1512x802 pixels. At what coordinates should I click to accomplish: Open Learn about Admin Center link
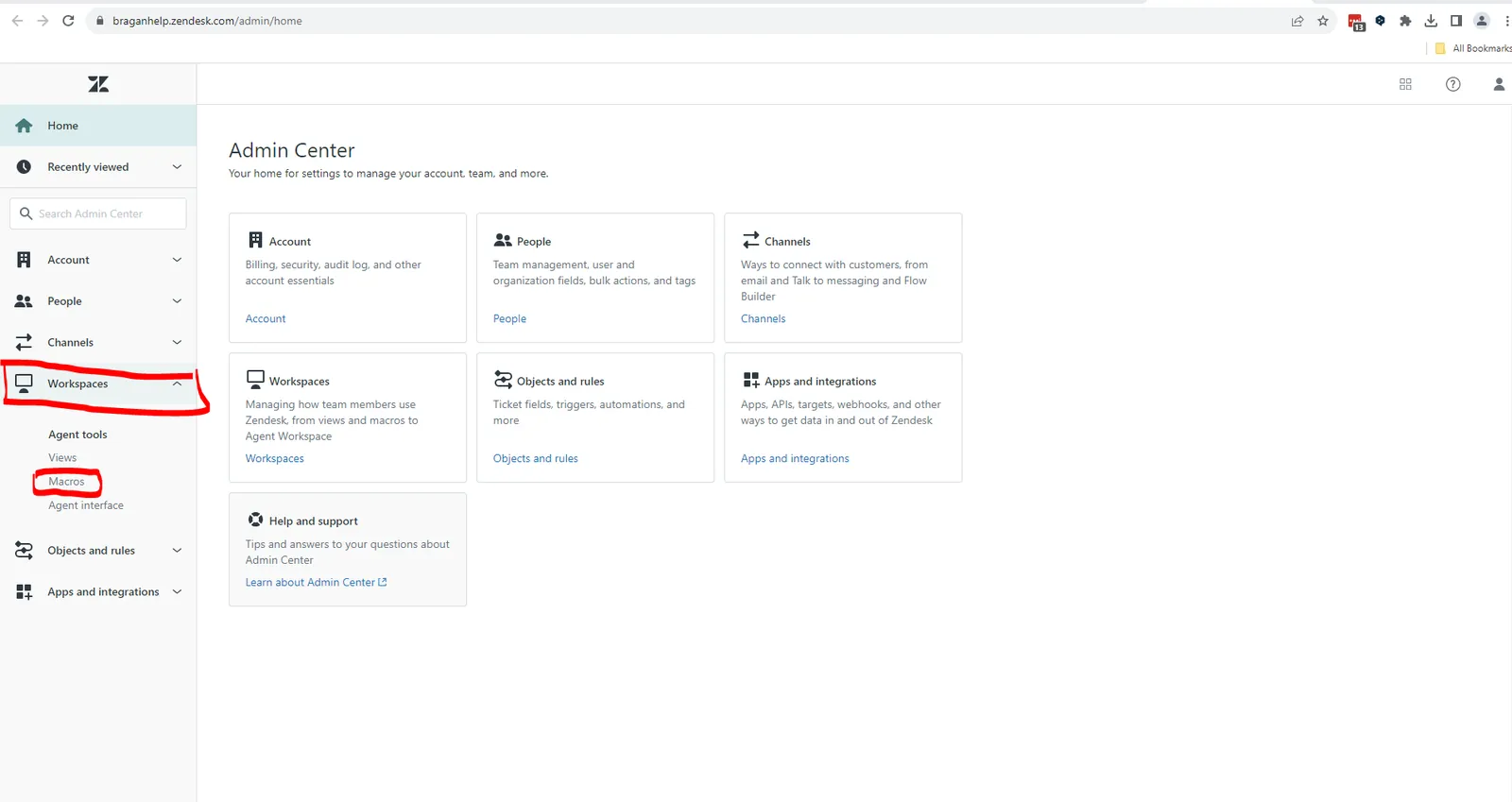pyautogui.click(x=316, y=583)
